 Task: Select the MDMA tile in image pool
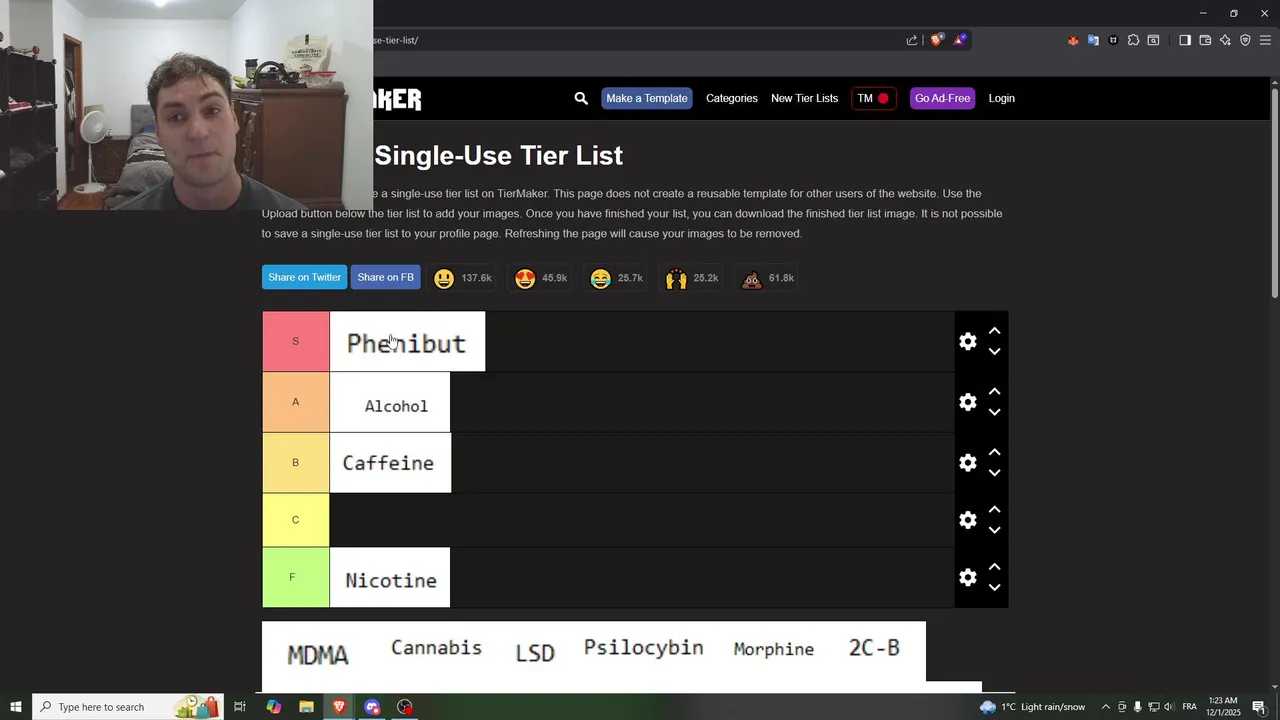pos(318,654)
